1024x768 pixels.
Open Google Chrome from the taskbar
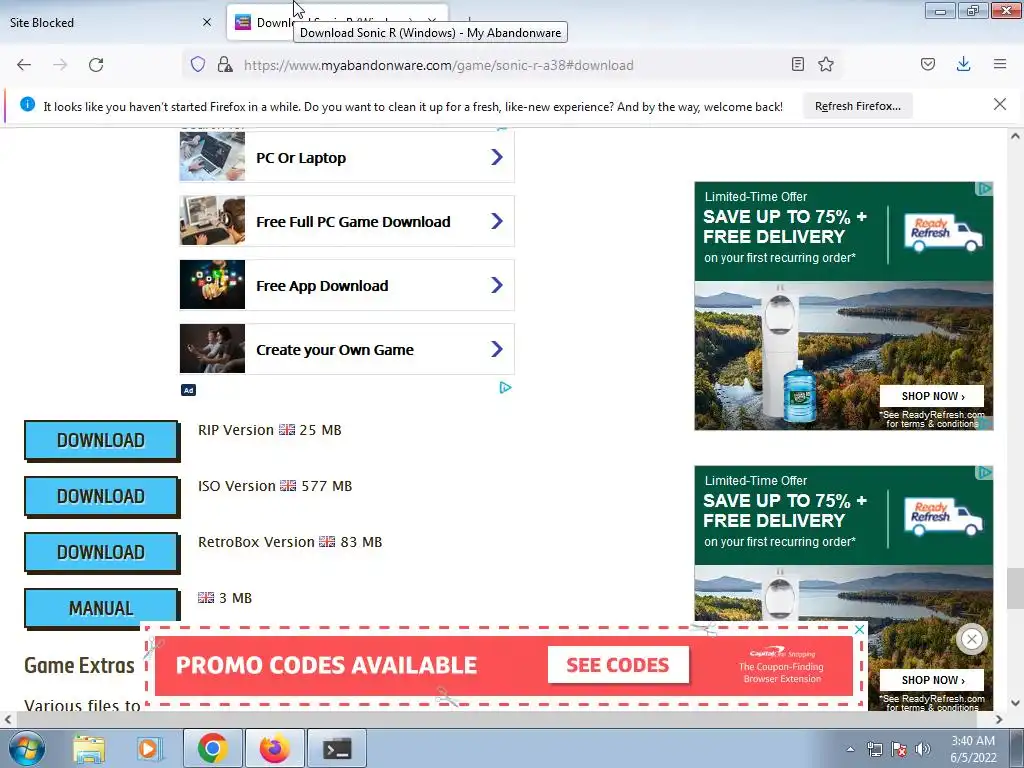pyautogui.click(x=212, y=748)
